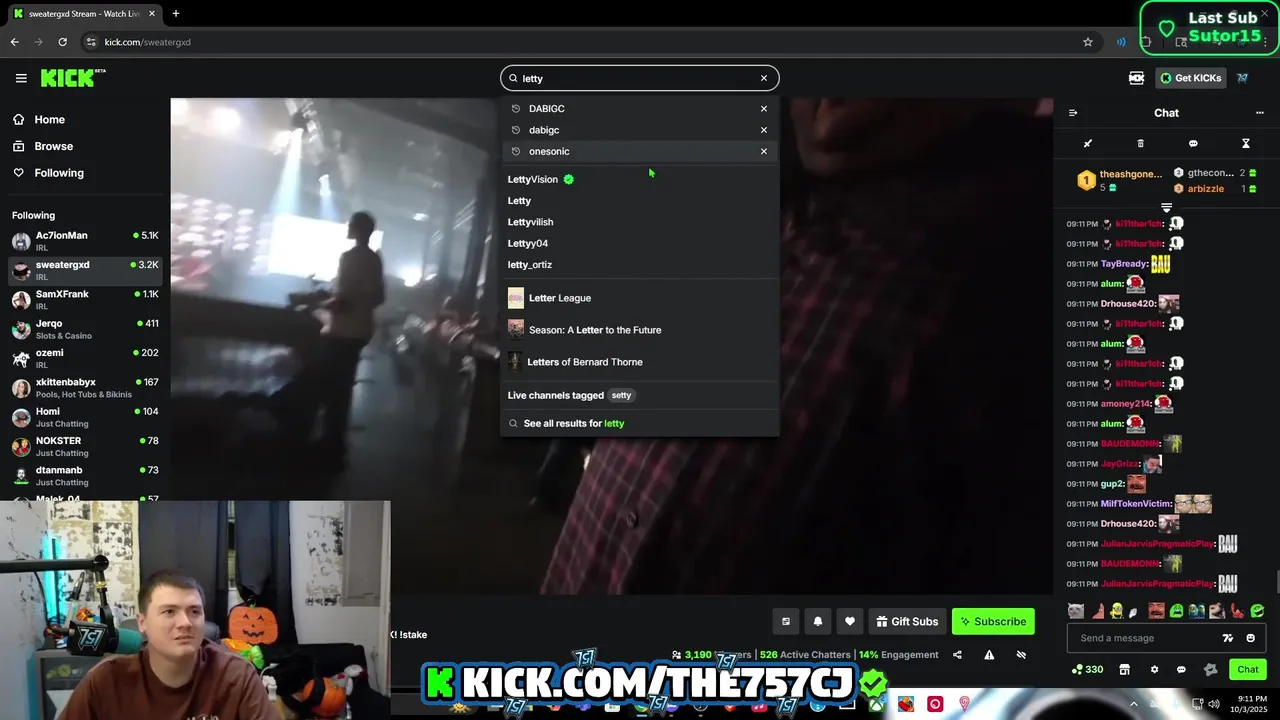1280x720 pixels.
Task: Click the hourglass icon in chat toolbar
Action: (1246, 144)
